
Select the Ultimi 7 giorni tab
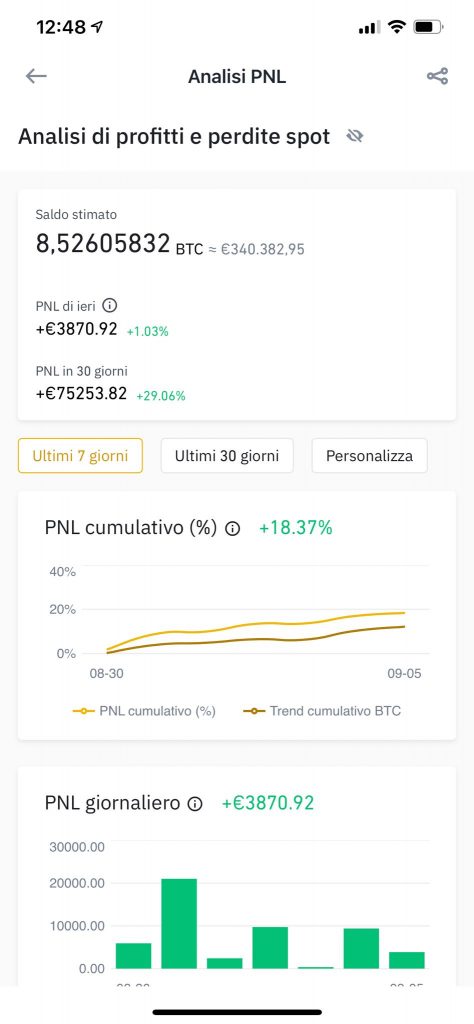tap(80, 456)
